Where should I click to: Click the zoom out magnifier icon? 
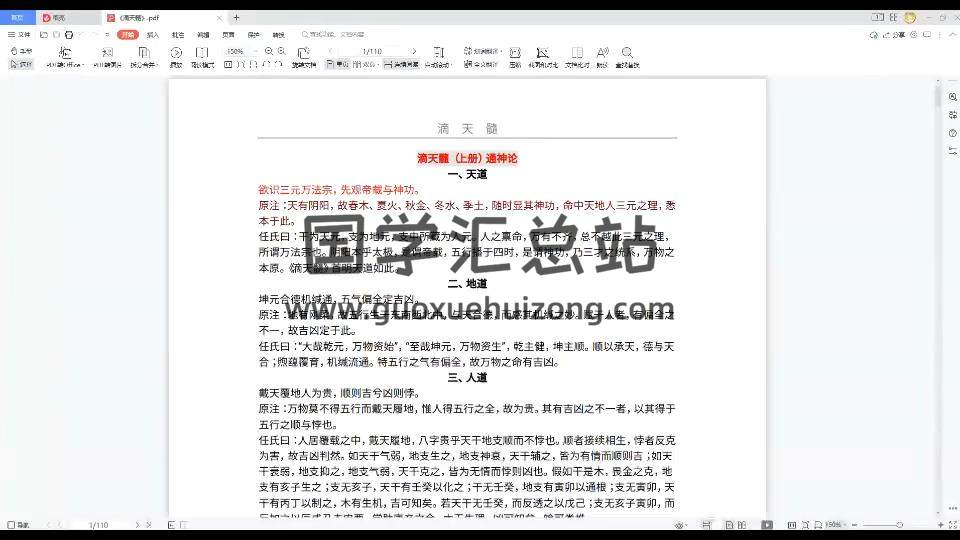point(268,51)
